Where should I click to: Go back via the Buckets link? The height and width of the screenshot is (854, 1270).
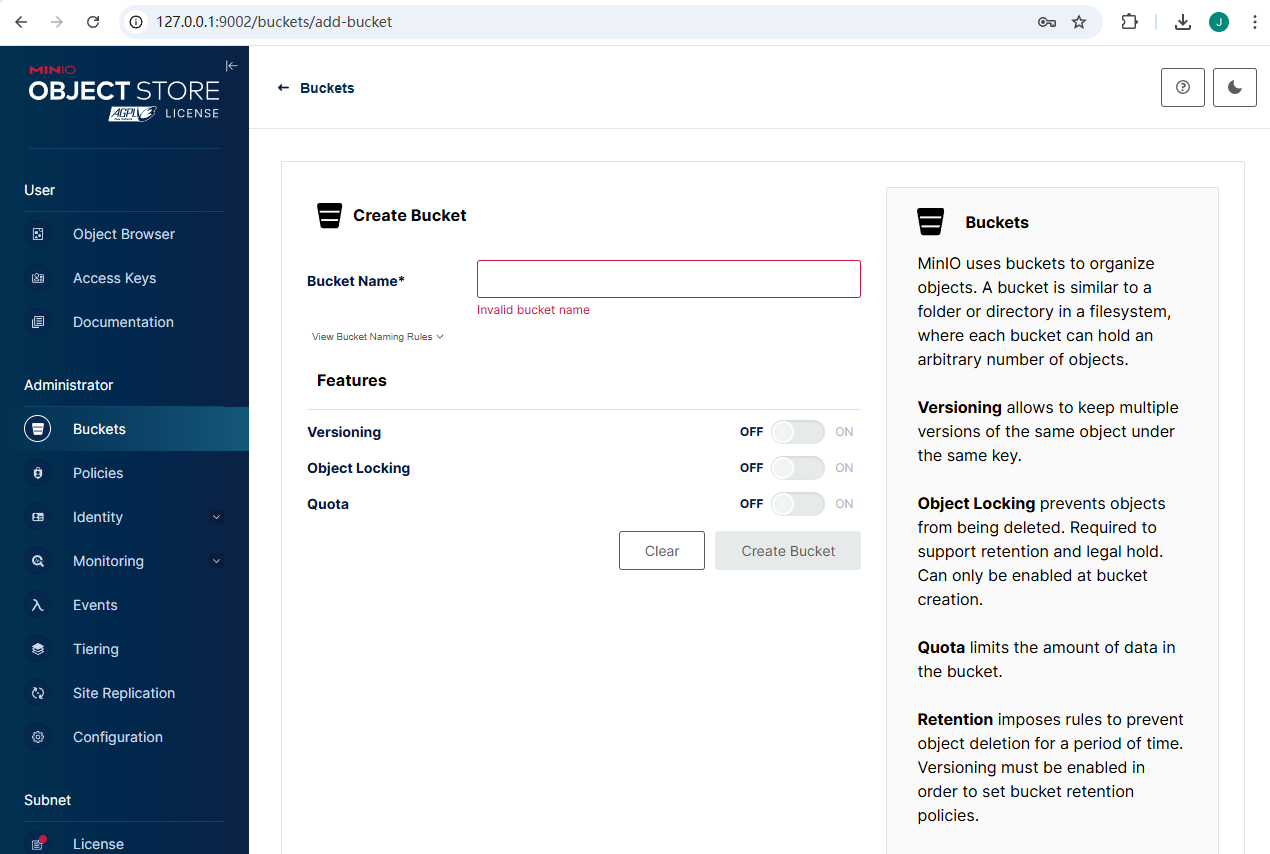click(327, 88)
